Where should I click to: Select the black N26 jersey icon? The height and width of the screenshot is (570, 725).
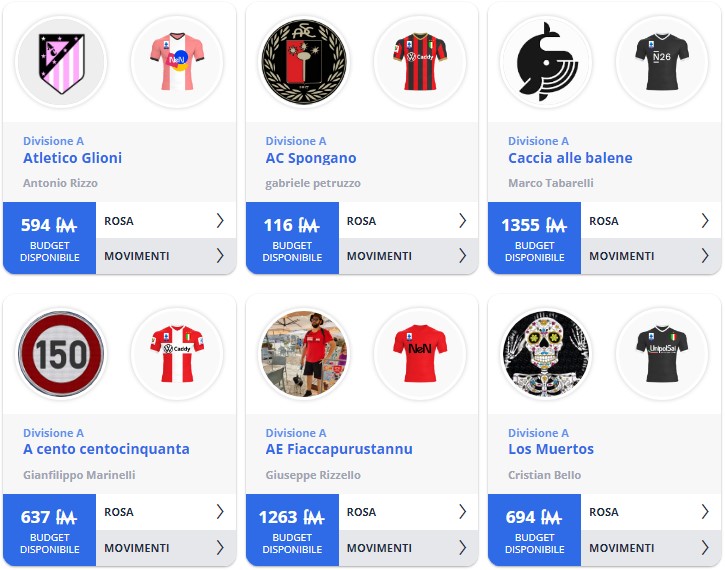pyautogui.click(x=662, y=62)
